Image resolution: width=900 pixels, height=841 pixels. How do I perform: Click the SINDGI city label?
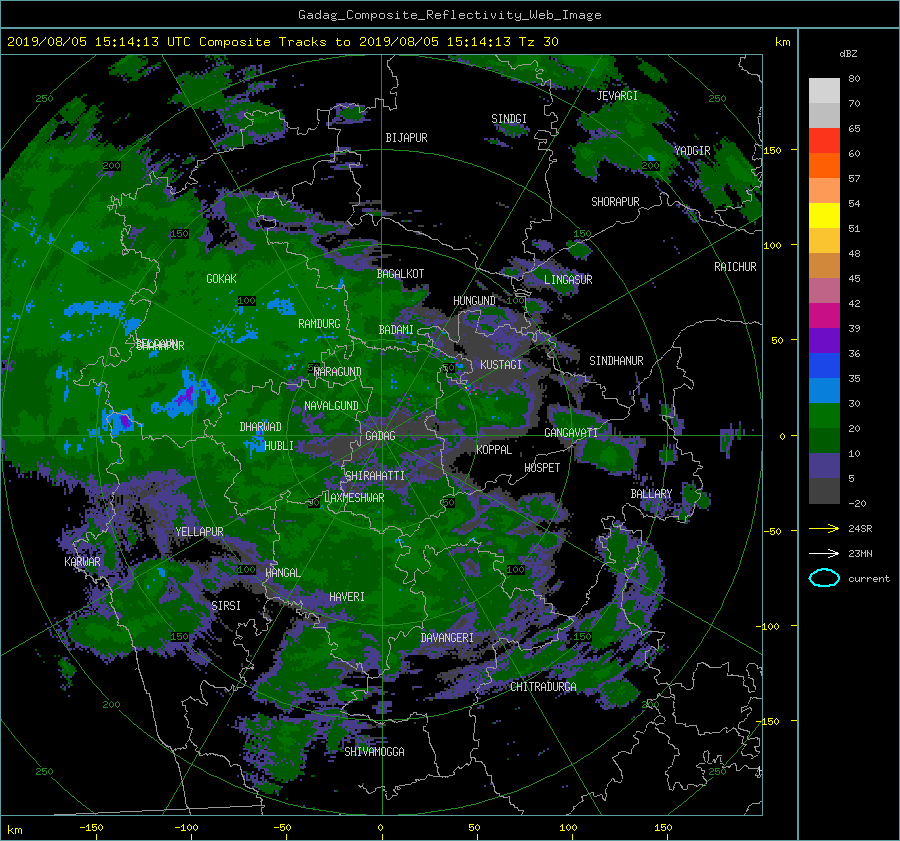(x=509, y=119)
